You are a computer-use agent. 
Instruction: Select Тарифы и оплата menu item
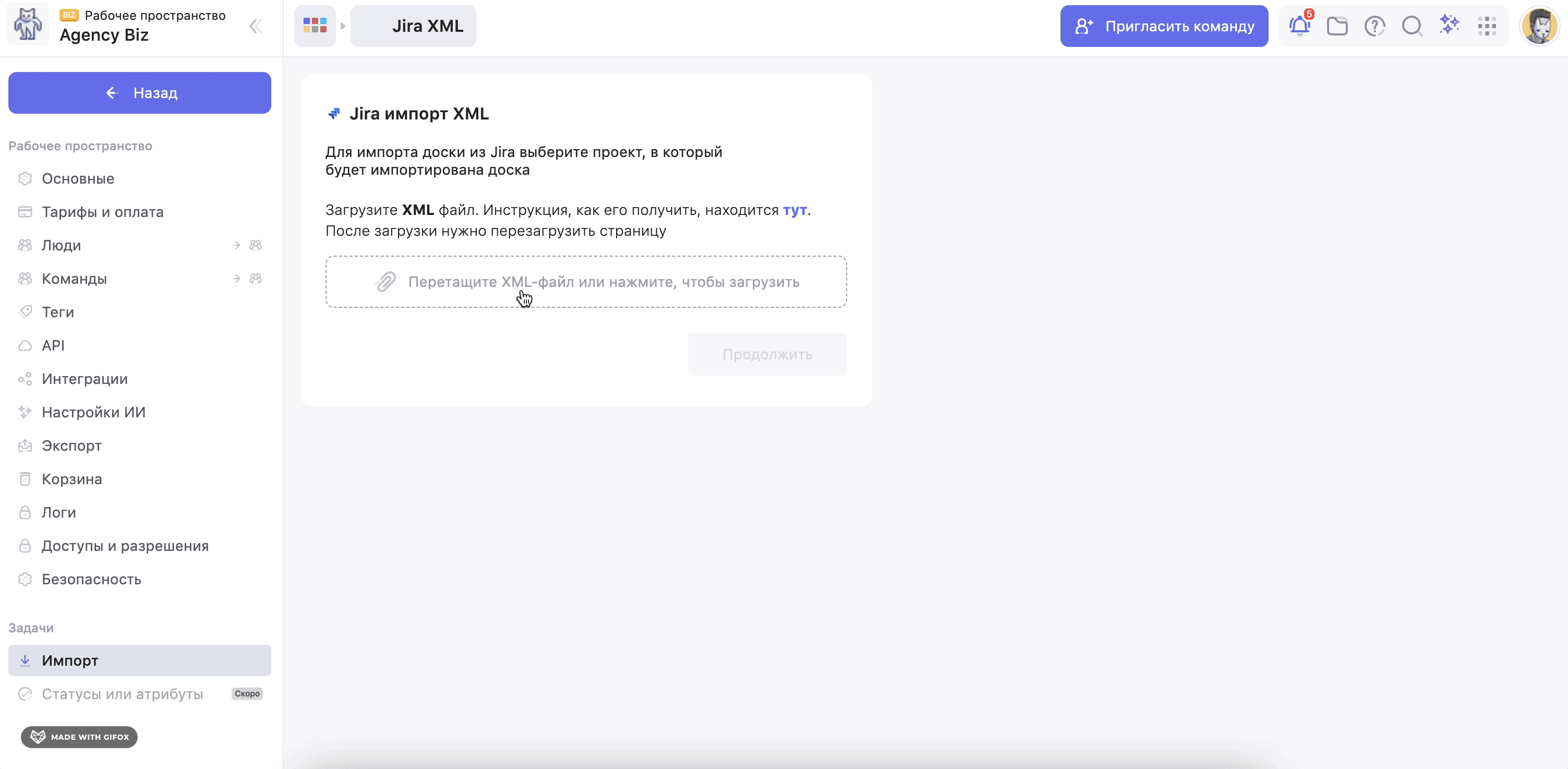[102, 212]
